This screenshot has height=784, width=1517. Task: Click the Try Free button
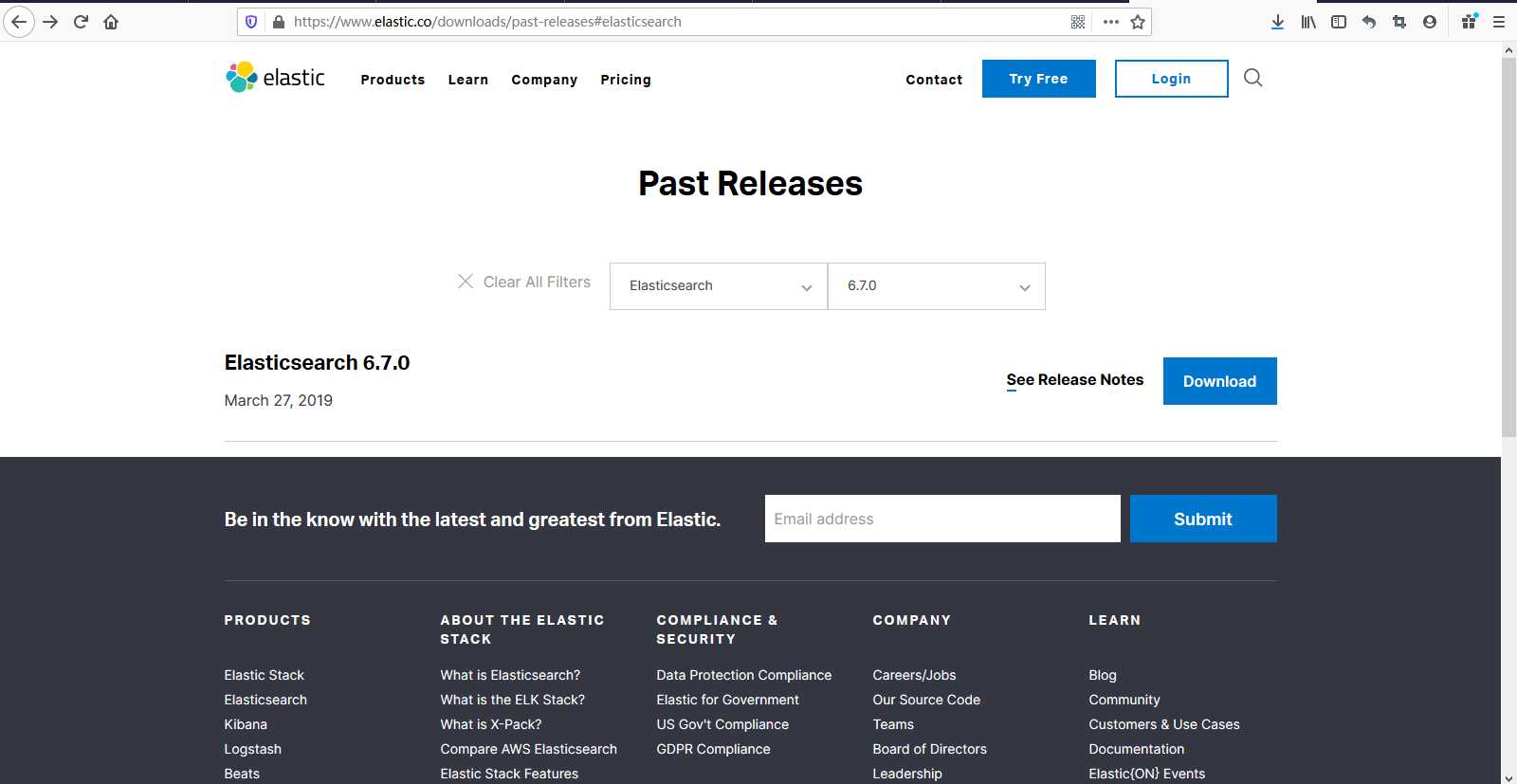(x=1039, y=79)
